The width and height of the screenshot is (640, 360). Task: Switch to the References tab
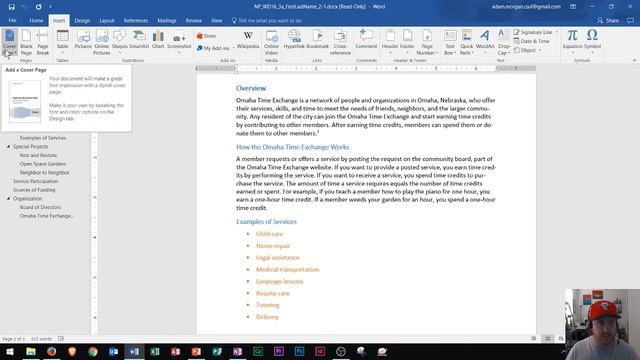click(136, 20)
